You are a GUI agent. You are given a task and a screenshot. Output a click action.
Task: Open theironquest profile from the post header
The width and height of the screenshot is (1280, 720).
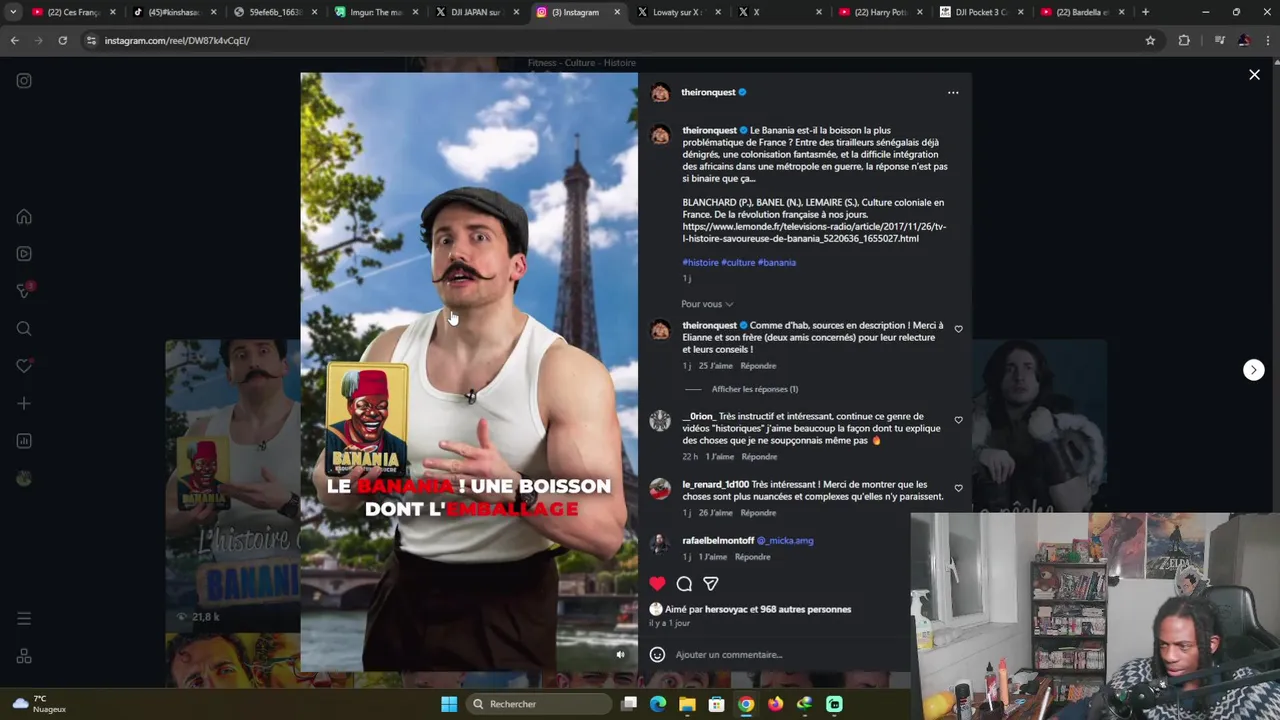pyautogui.click(x=708, y=92)
